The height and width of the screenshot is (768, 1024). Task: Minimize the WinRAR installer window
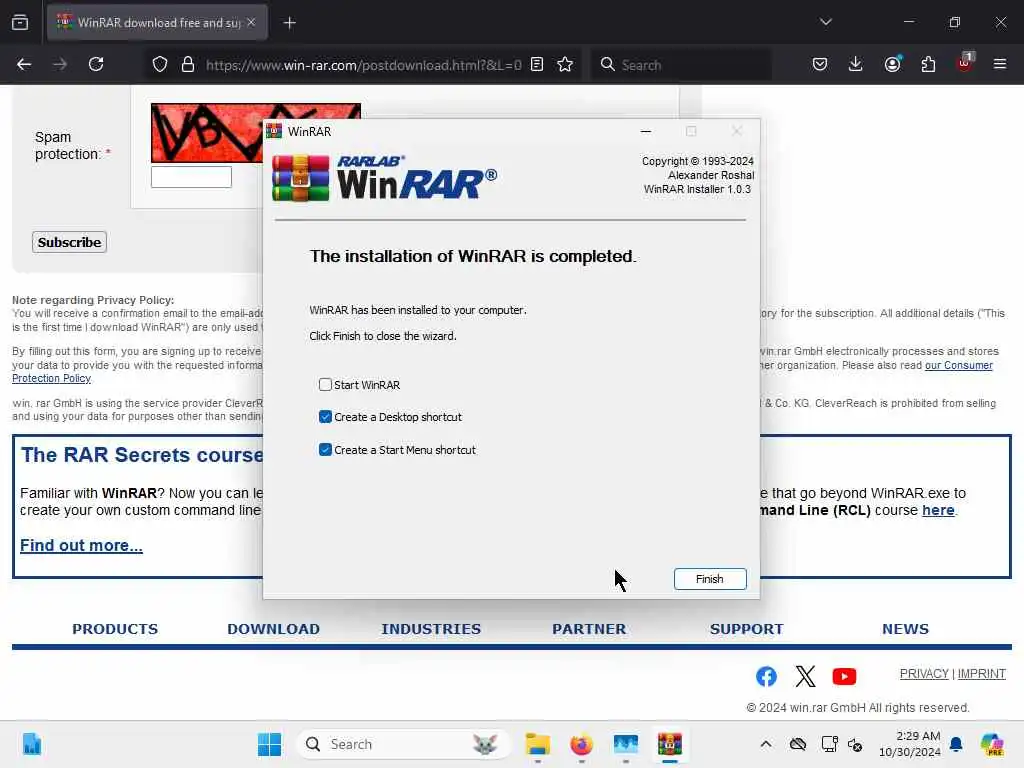coord(646,131)
